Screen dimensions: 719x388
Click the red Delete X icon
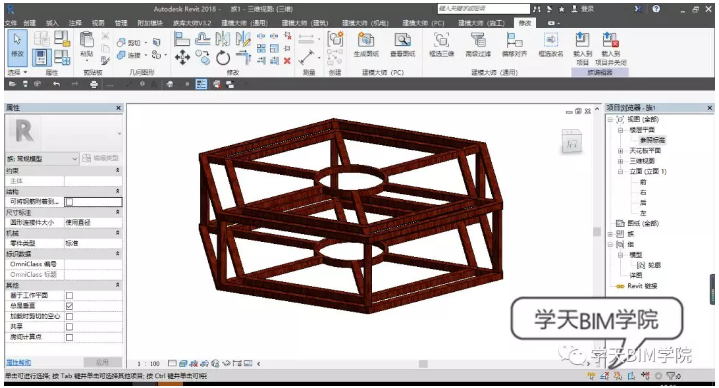[287, 60]
